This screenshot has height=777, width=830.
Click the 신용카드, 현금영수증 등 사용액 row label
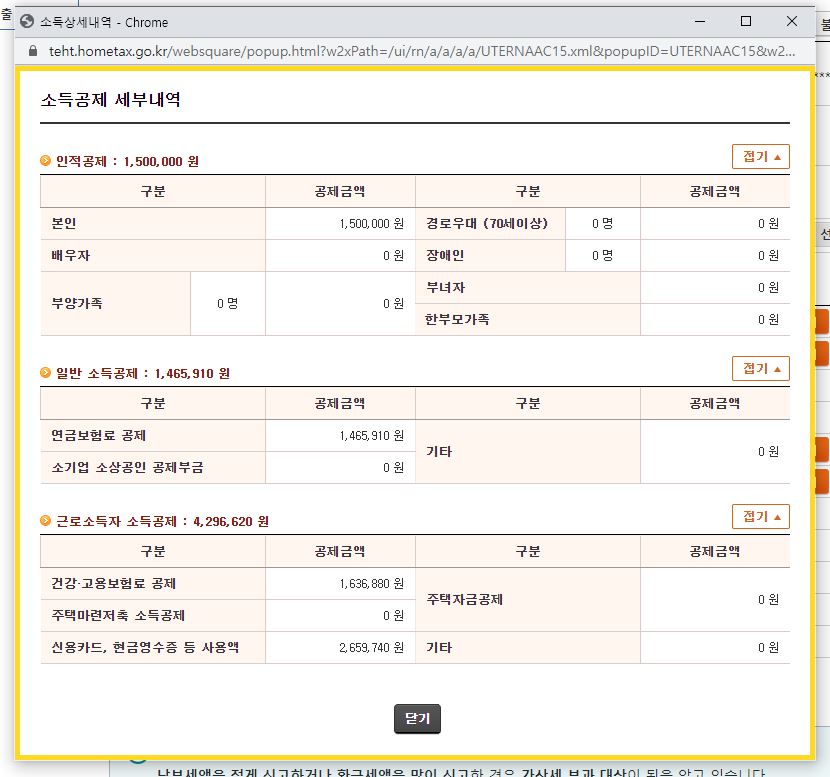coord(145,648)
